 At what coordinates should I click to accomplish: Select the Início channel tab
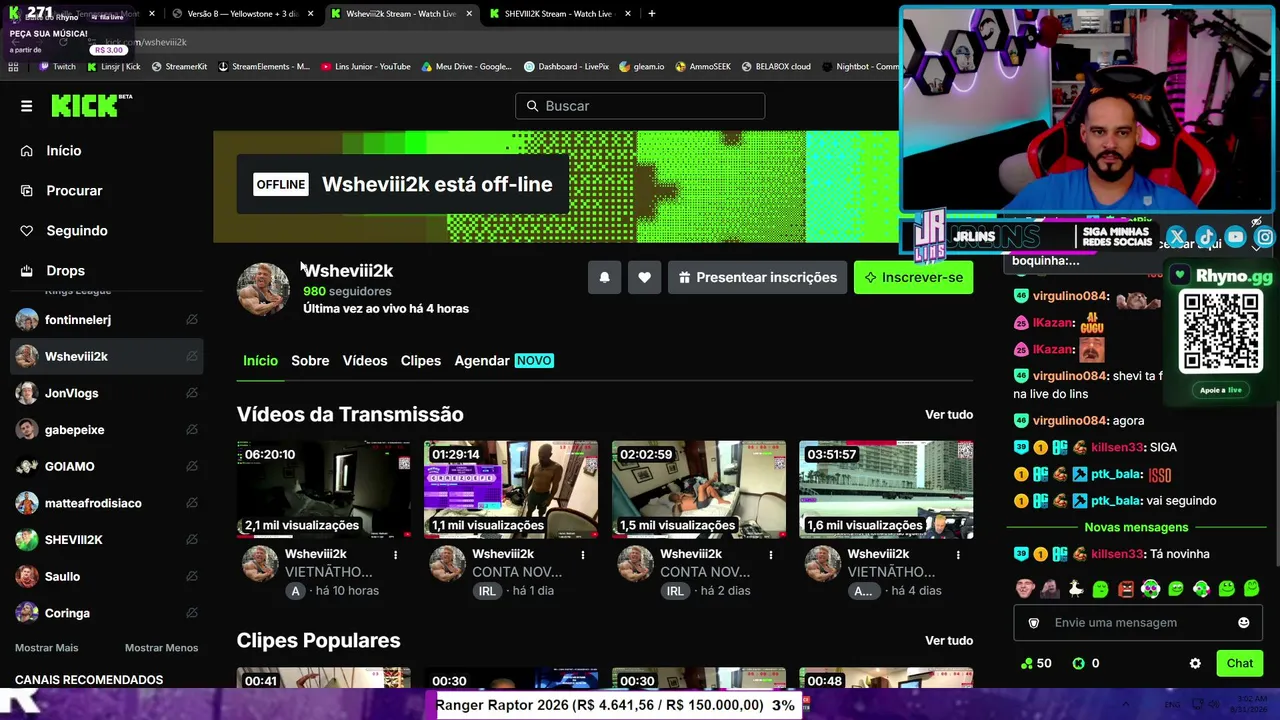click(x=260, y=361)
